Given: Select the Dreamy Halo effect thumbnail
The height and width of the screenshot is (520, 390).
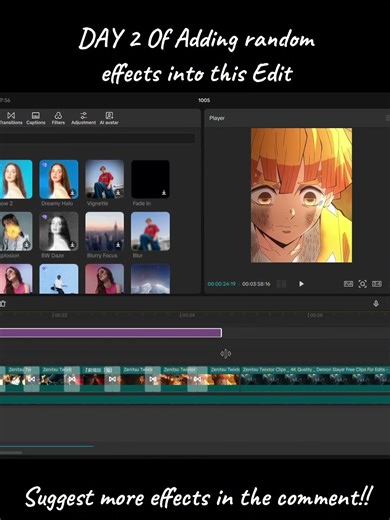Looking at the screenshot, I should 59,179.
